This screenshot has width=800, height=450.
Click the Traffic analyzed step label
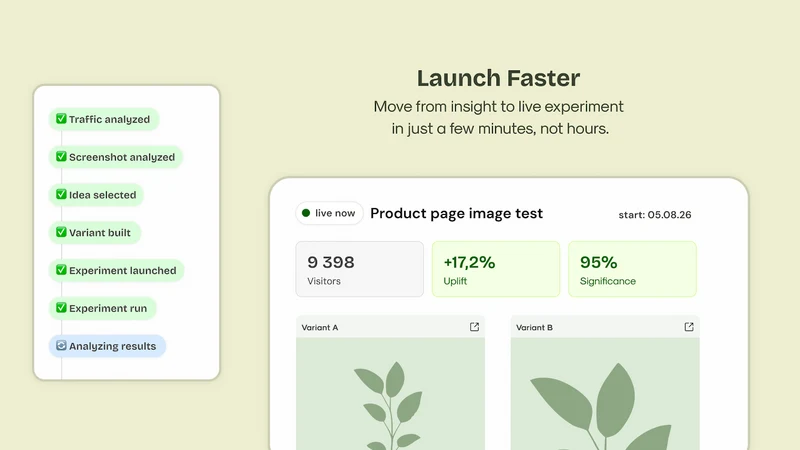[x=110, y=119]
